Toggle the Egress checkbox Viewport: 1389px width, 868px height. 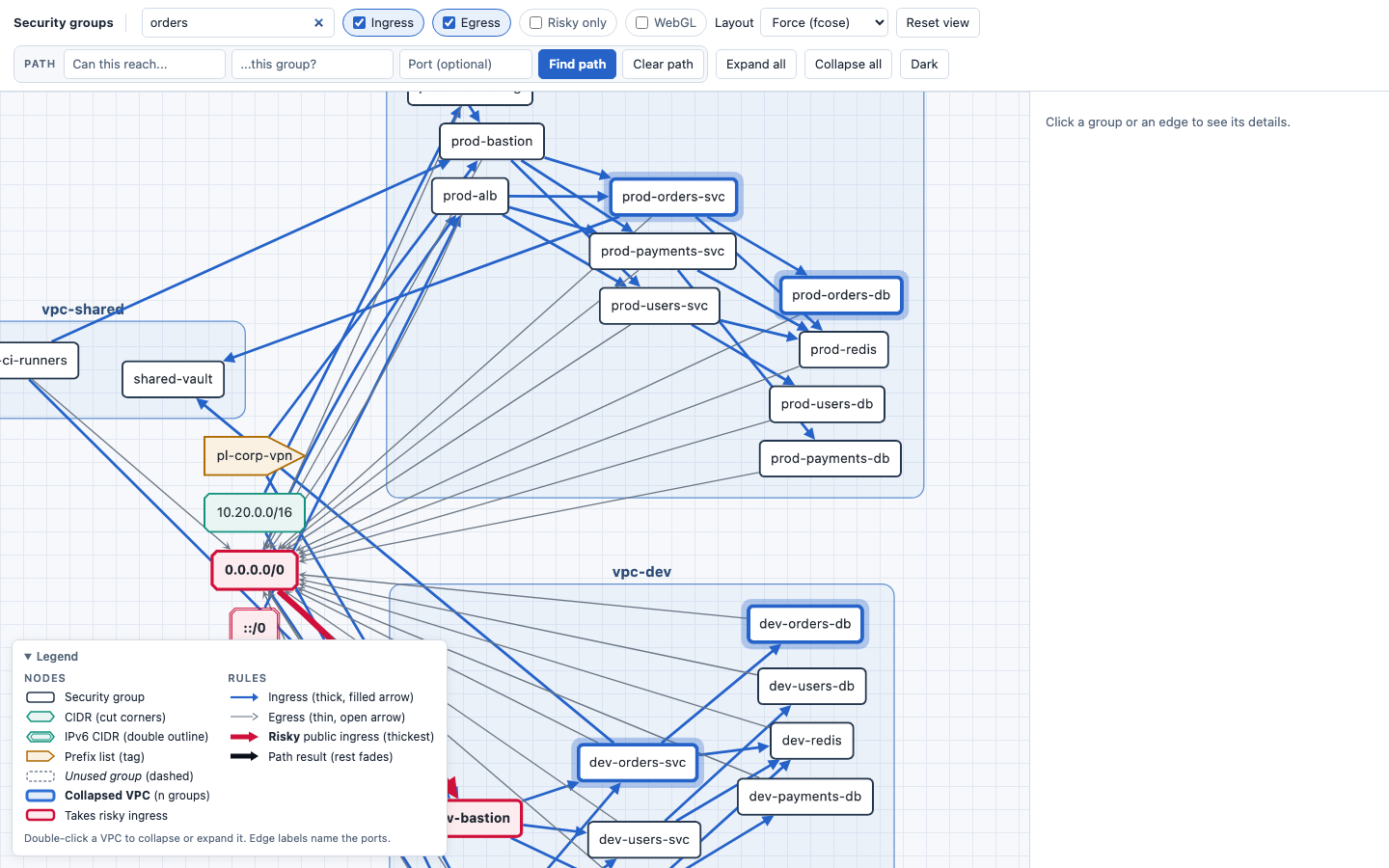click(449, 23)
